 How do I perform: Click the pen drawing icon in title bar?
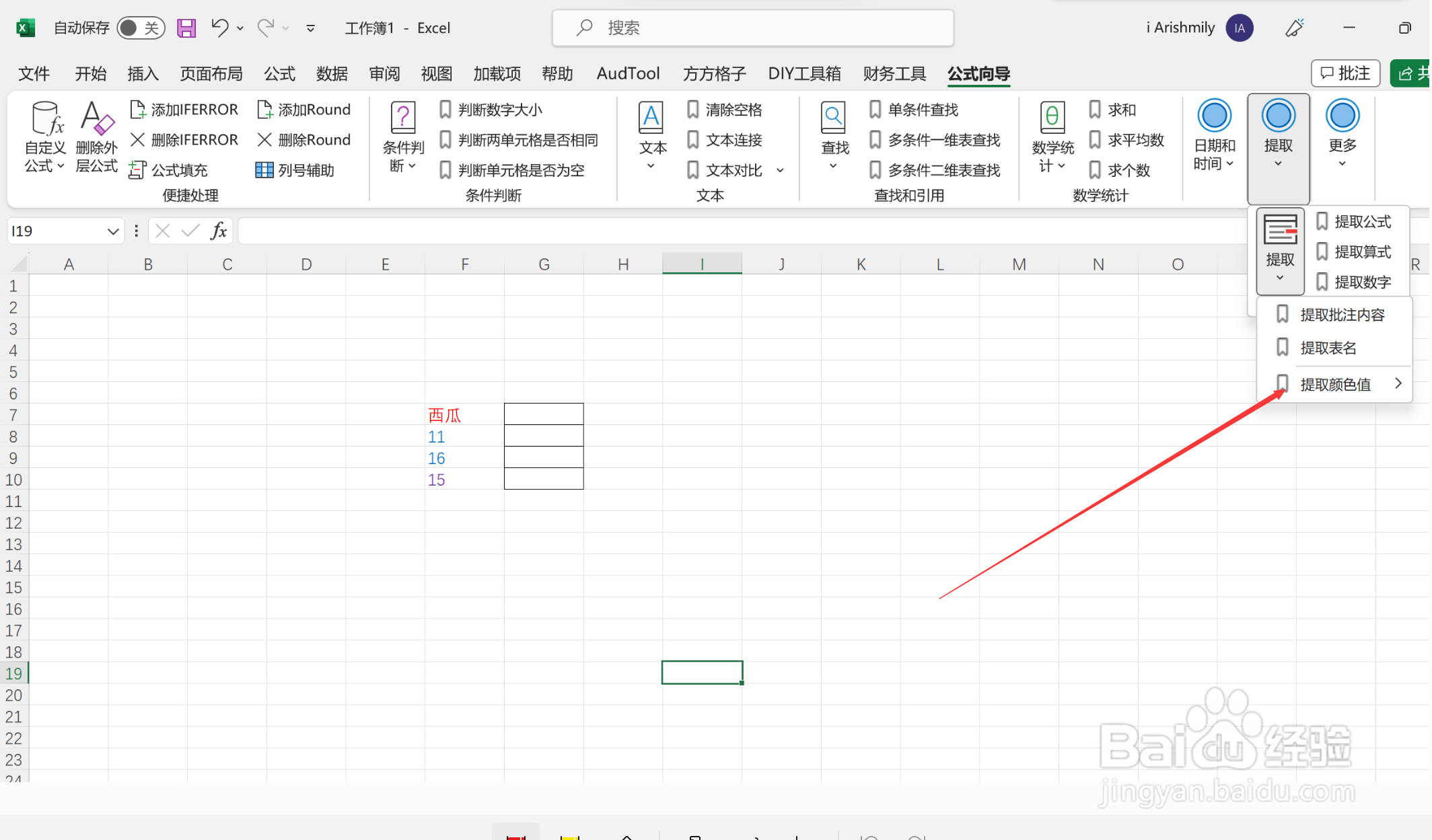tap(1294, 28)
